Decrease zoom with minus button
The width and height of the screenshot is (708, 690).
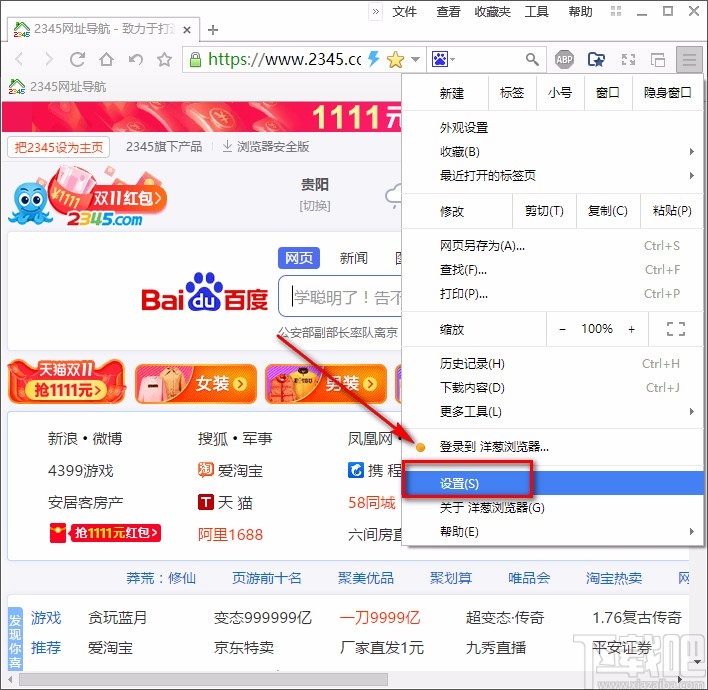[562, 329]
